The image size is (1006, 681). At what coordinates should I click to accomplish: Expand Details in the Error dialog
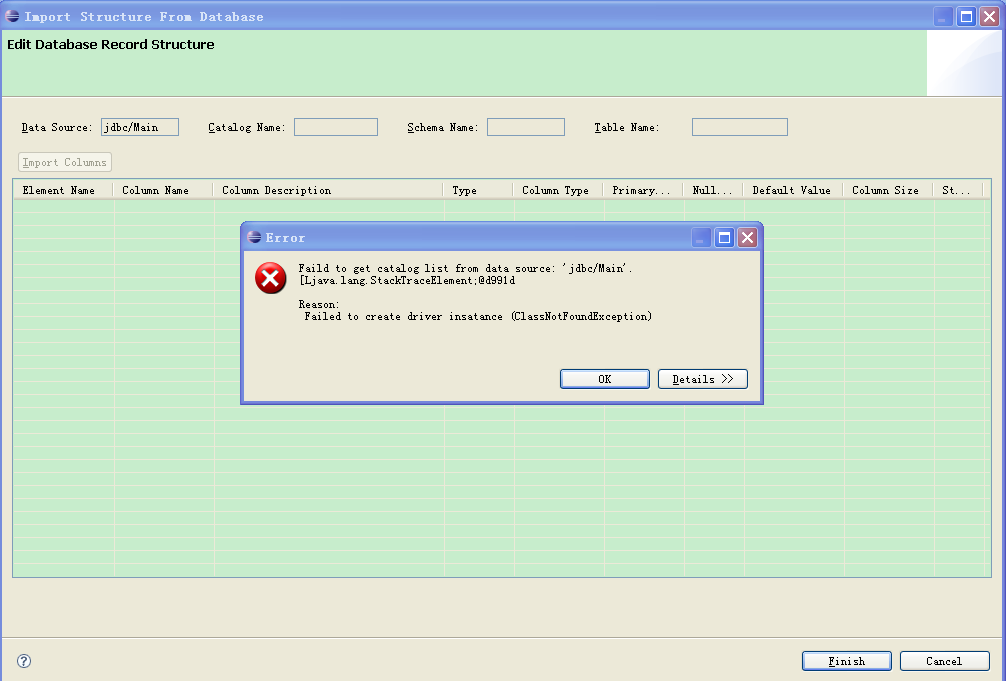tap(702, 379)
